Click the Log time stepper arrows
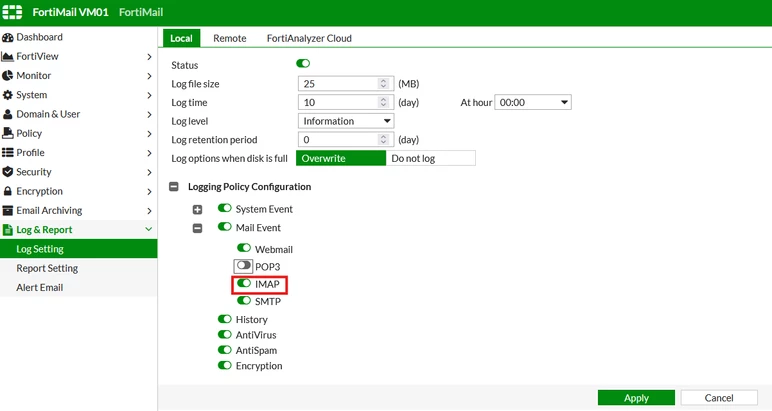772x411 pixels. (x=384, y=102)
